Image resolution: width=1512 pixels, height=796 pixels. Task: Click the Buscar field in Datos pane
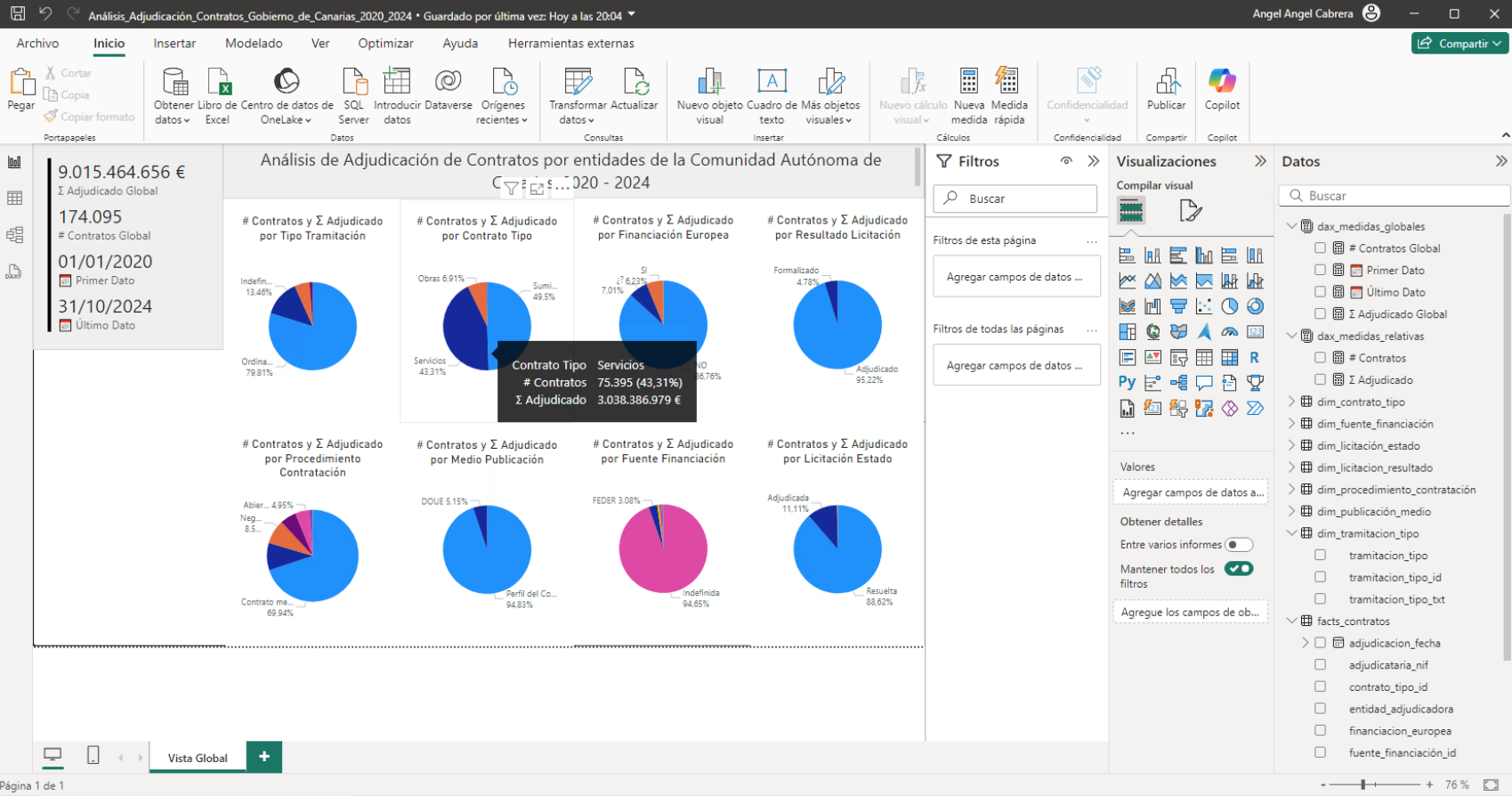point(1395,196)
